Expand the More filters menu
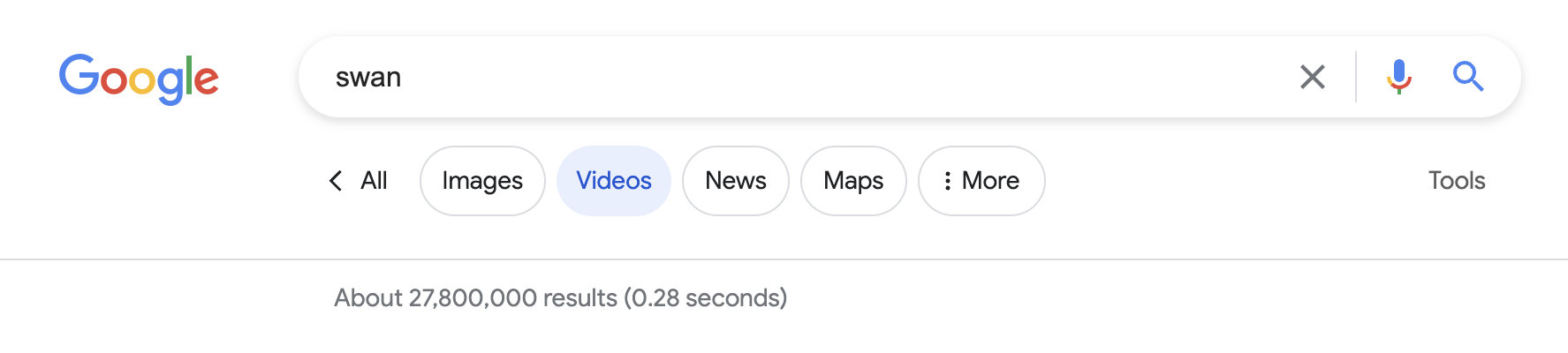1568x353 pixels. 990,181
